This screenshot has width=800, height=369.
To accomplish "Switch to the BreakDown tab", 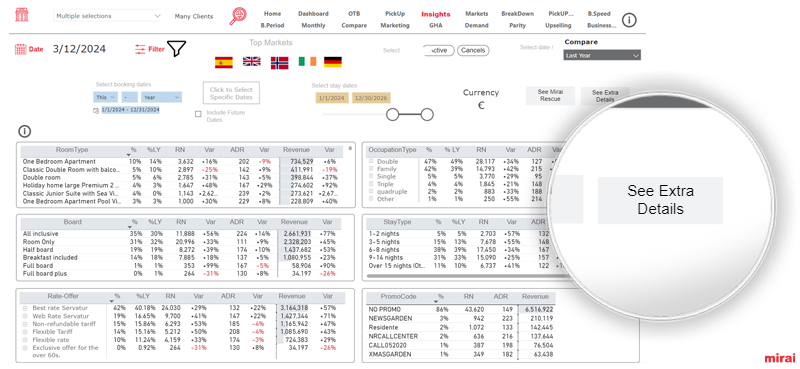I will click(517, 14).
